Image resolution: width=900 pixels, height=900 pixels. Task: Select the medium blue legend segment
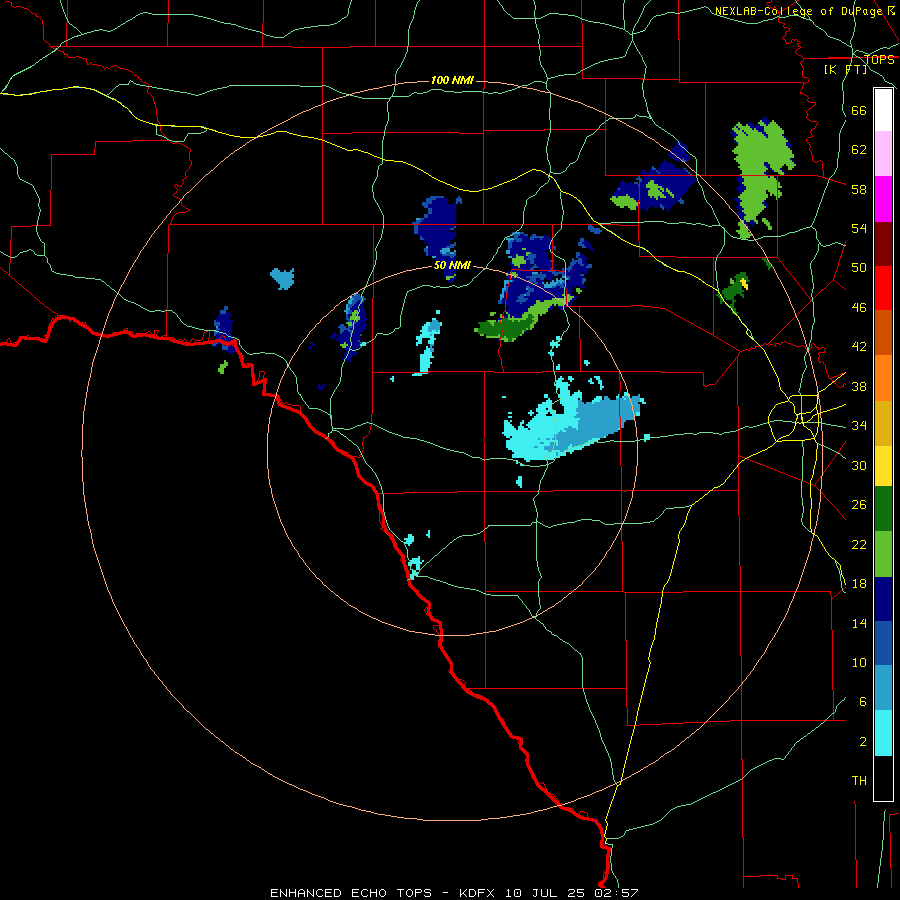pos(883,644)
